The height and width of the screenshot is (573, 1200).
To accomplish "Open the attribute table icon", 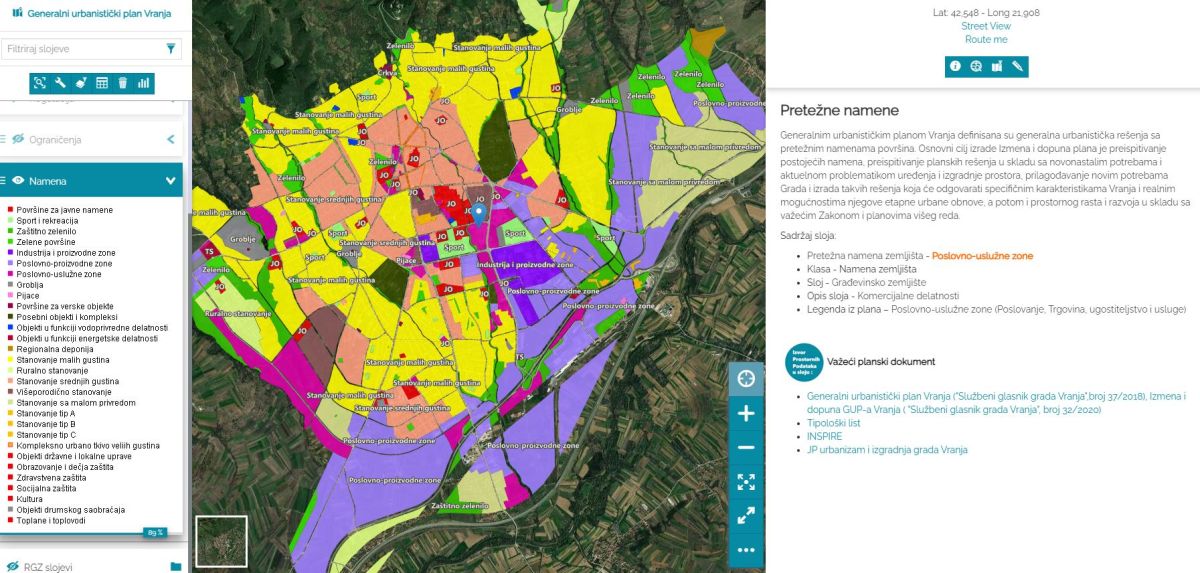I will pos(102,83).
